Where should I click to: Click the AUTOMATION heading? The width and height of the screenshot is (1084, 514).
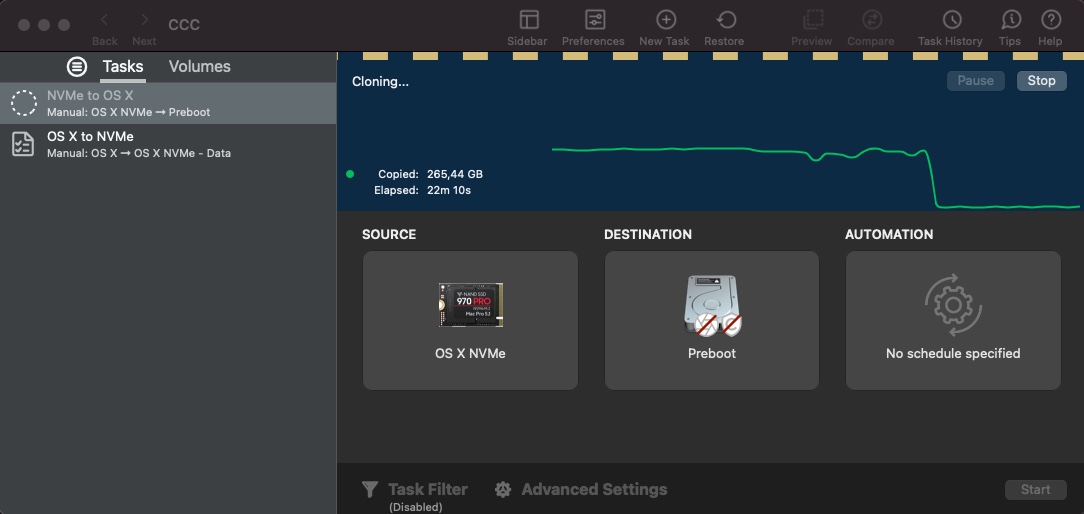pos(889,235)
